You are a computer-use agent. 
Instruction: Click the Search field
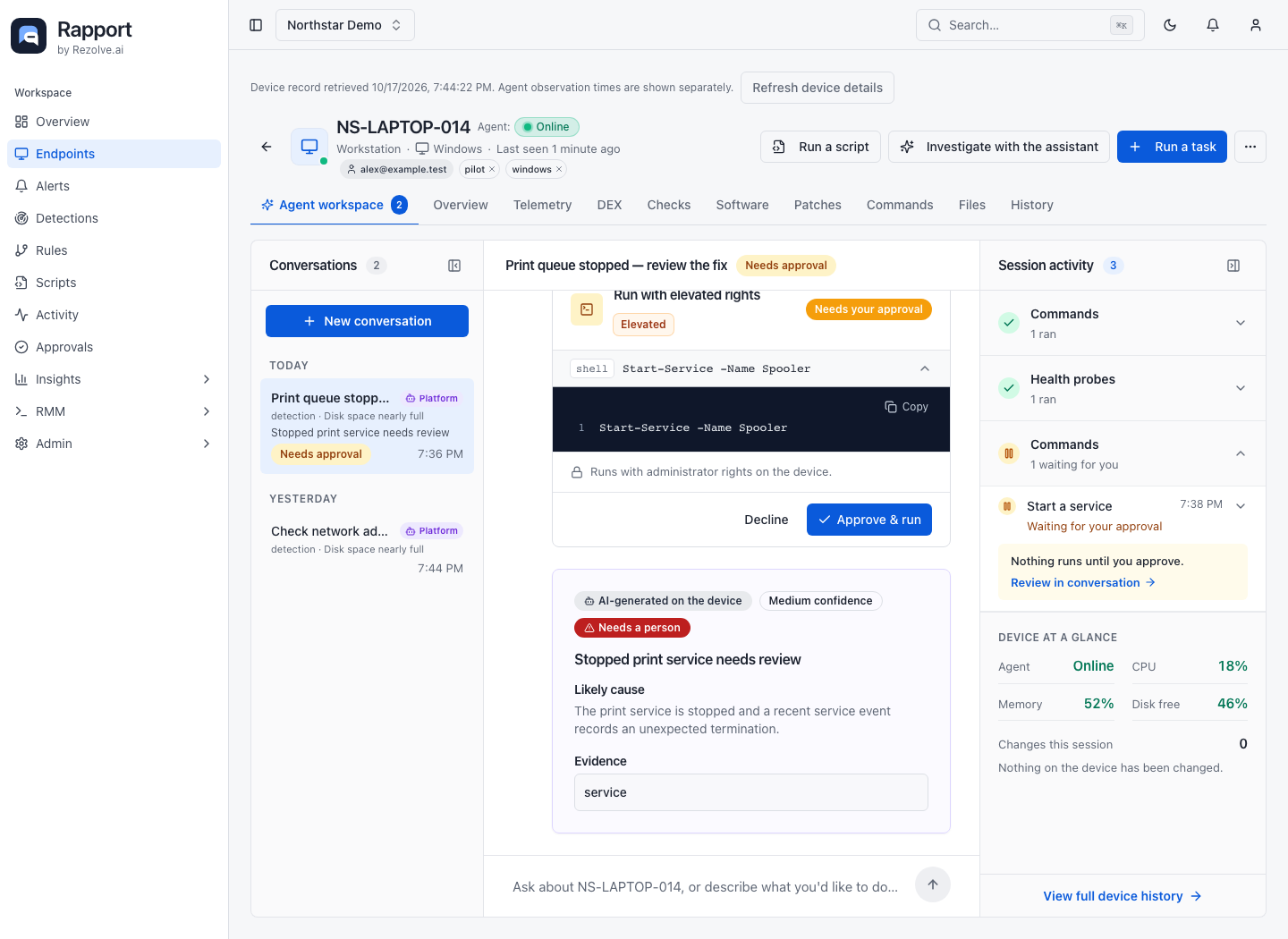coord(1030,25)
